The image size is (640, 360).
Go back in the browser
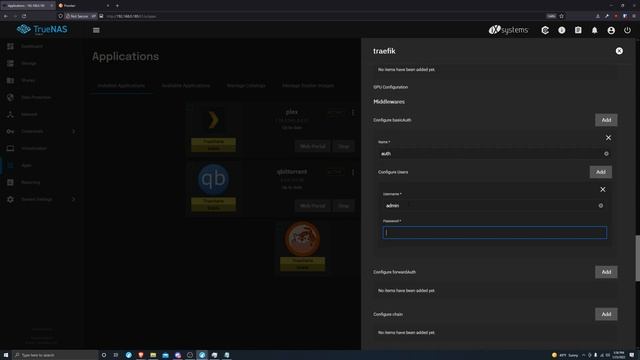point(6,16)
